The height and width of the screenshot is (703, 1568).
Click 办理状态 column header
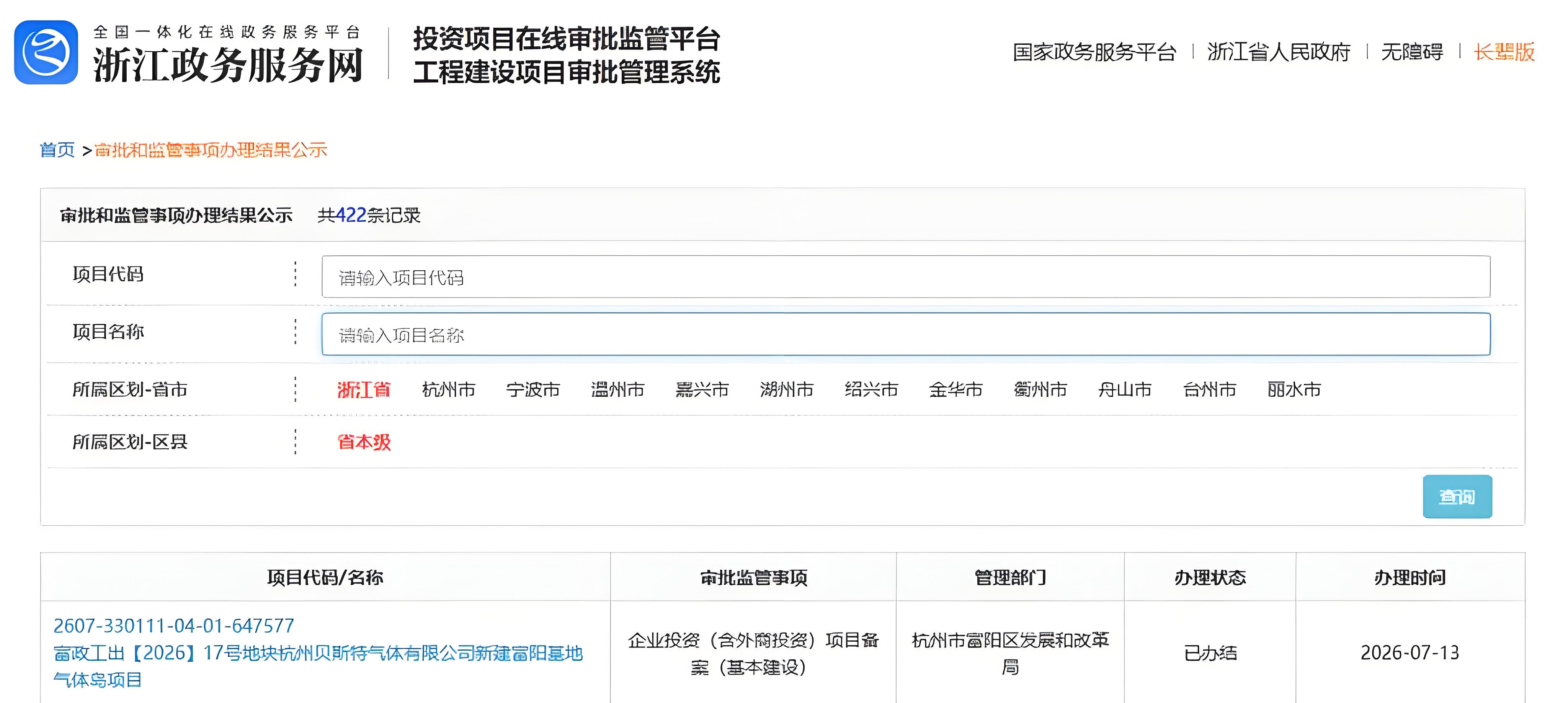pyautogui.click(x=1210, y=577)
